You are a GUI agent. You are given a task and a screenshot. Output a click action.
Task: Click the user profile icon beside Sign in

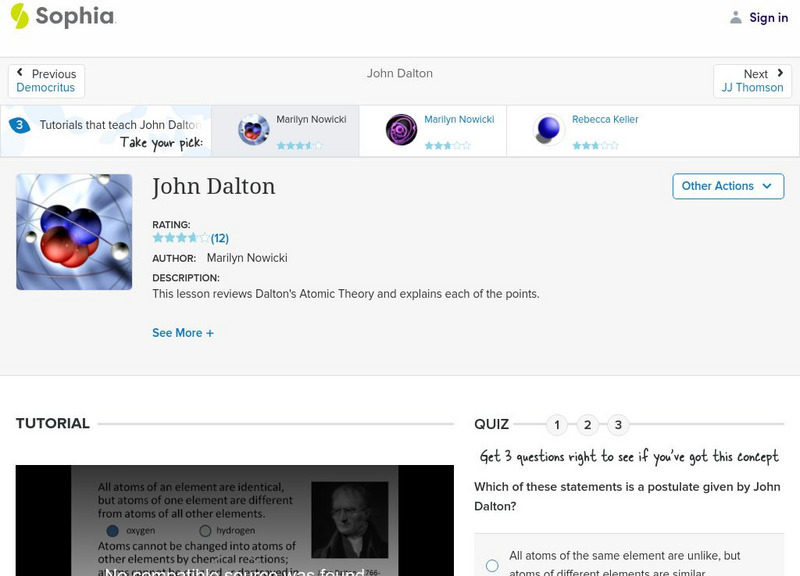[735, 17]
